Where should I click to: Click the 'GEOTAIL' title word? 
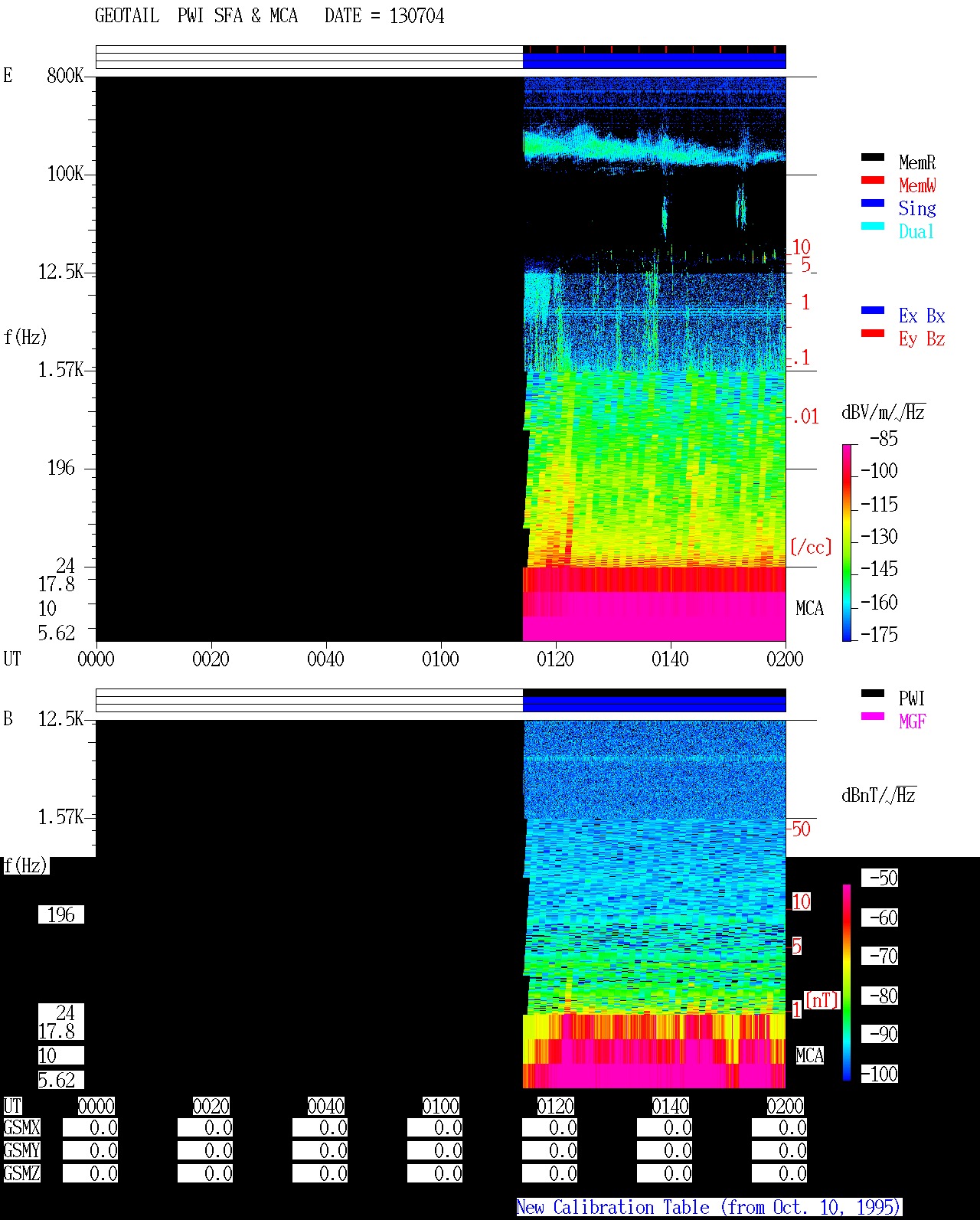127,16
